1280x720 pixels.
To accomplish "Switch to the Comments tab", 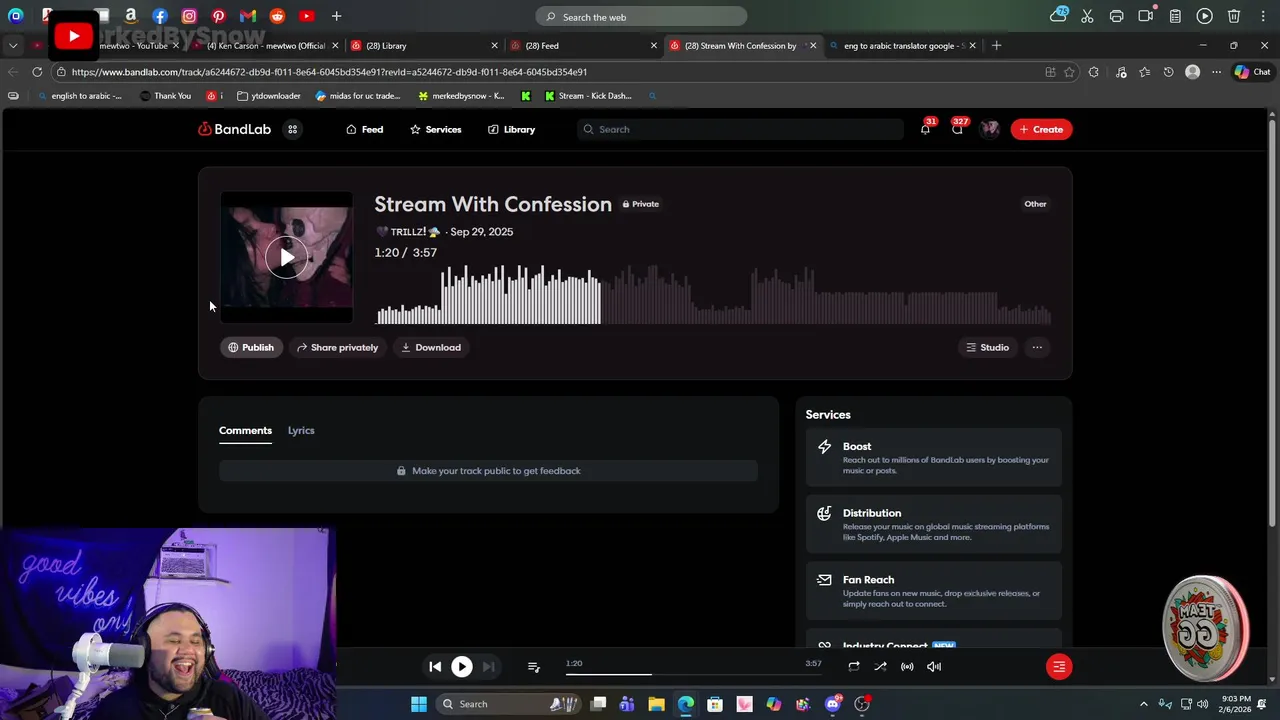I will [x=245, y=430].
